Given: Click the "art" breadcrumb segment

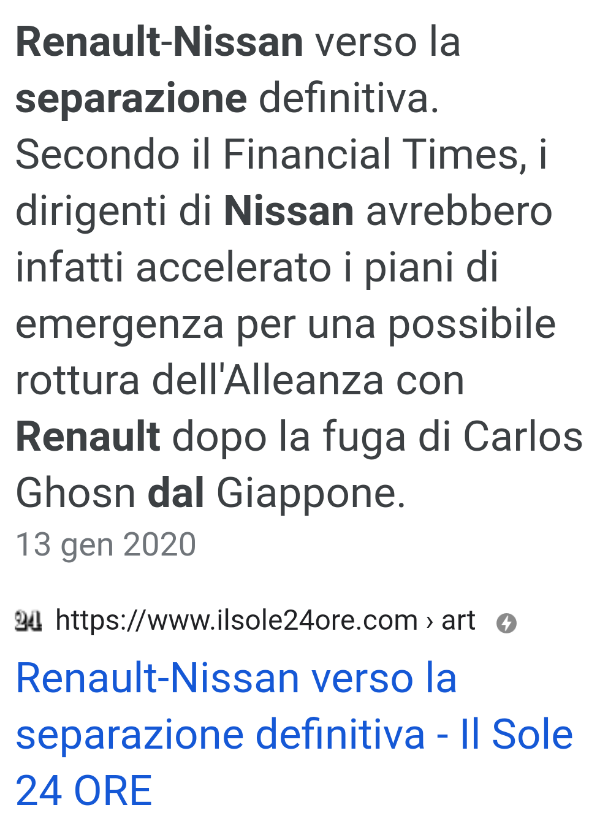Looking at the screenshot, I should [458, 621].
